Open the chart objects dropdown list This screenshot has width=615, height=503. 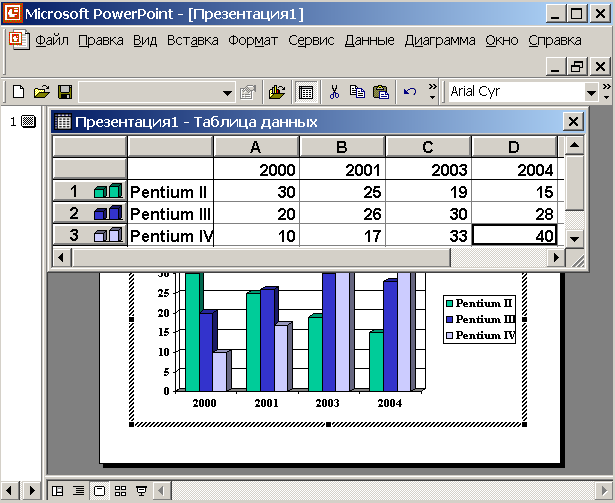pos(227,93)
